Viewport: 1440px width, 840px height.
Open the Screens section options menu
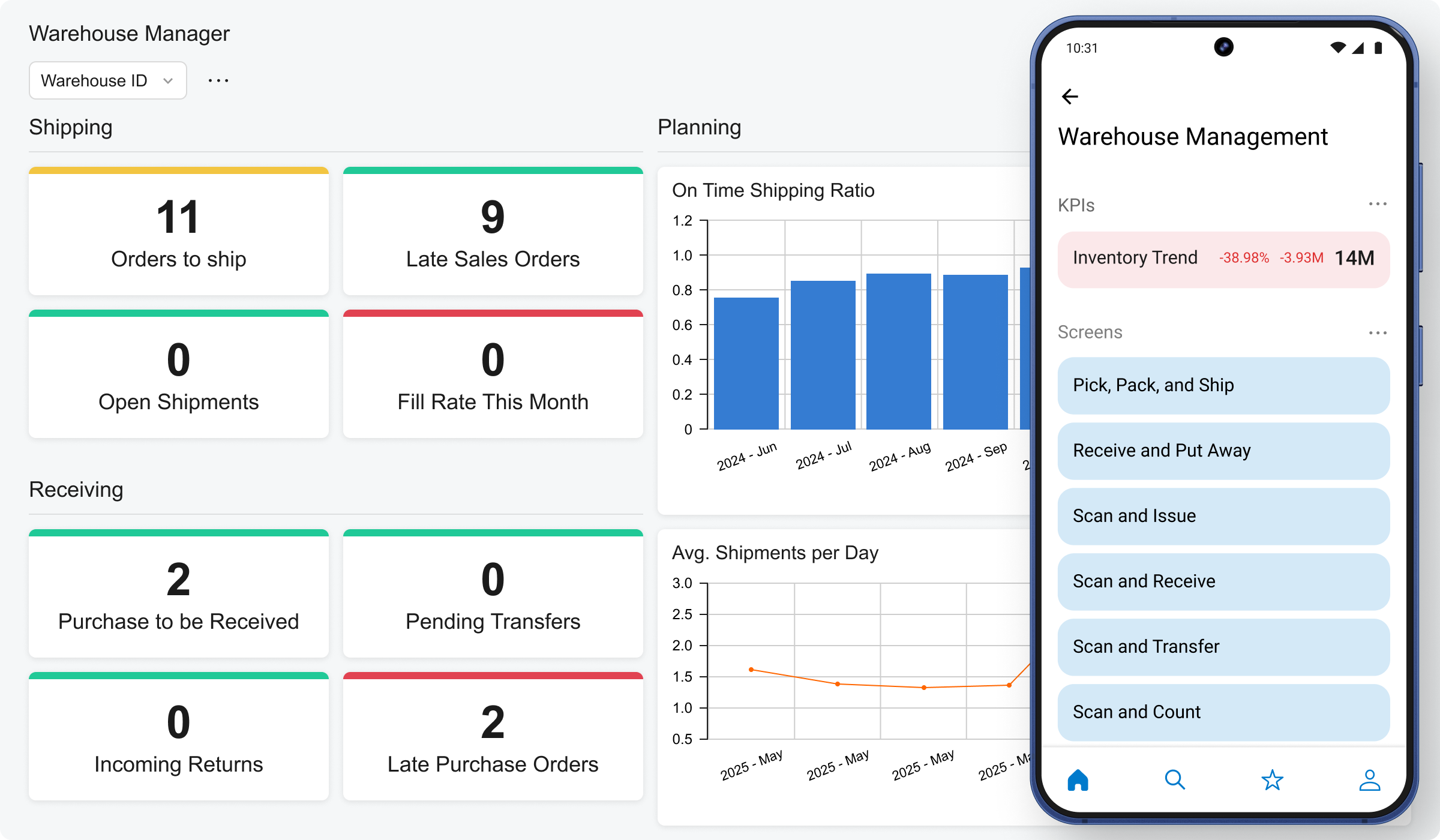[x=1378, y=332]
